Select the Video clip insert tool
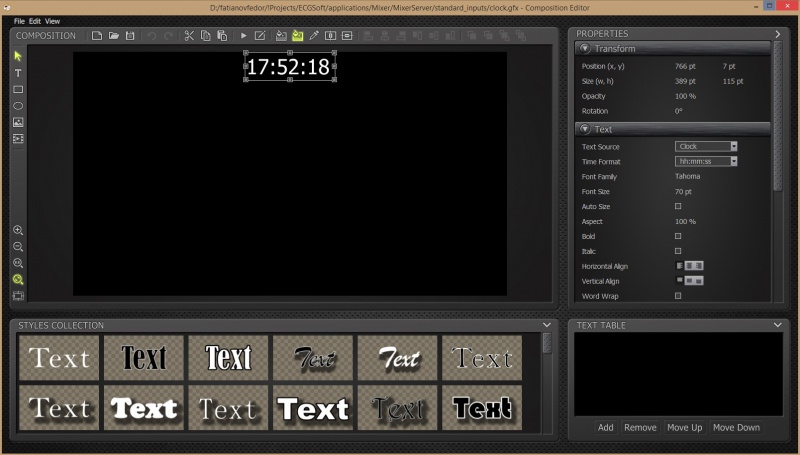 (x=18, y=139)
